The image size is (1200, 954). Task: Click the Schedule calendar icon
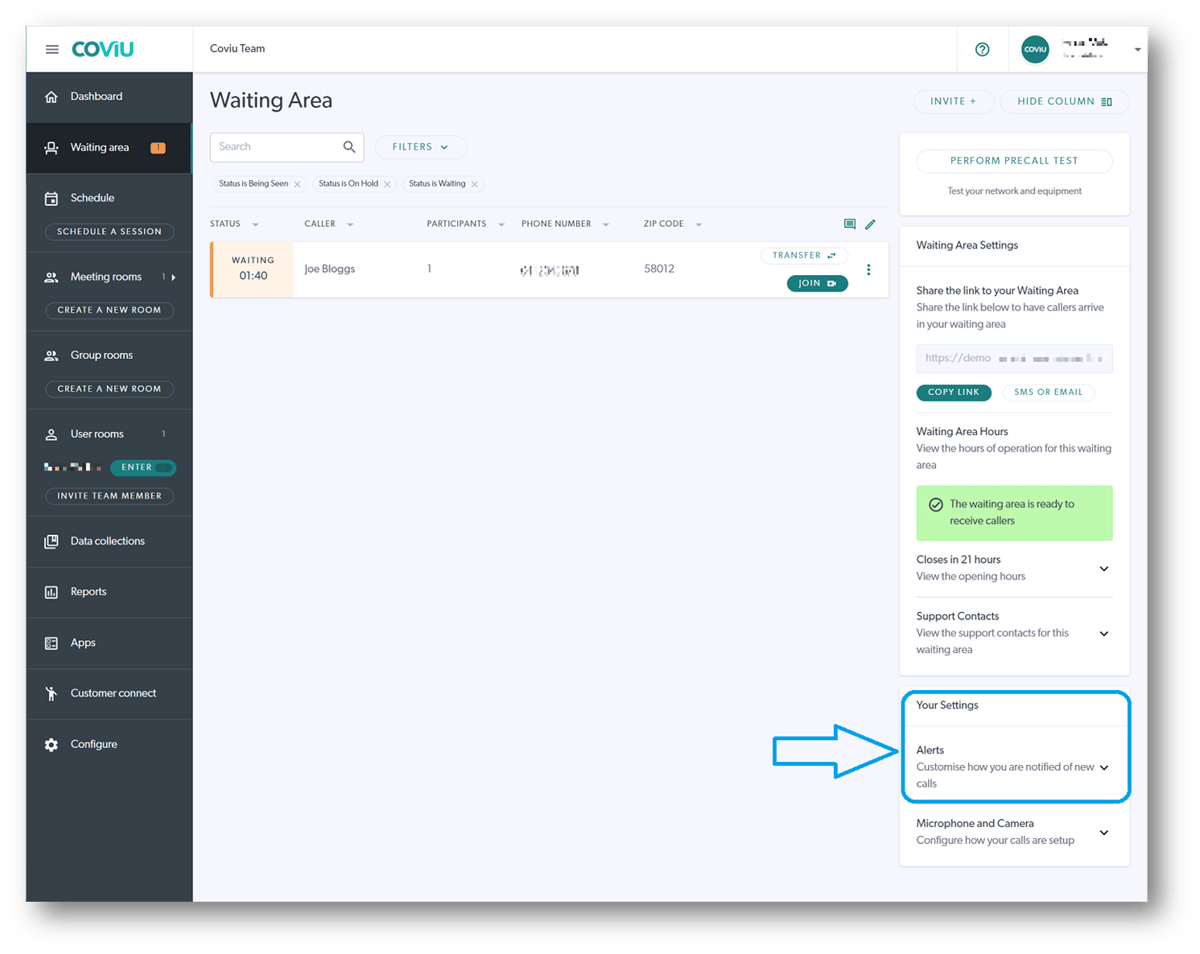pyautogui.click(x=52, y=197)
